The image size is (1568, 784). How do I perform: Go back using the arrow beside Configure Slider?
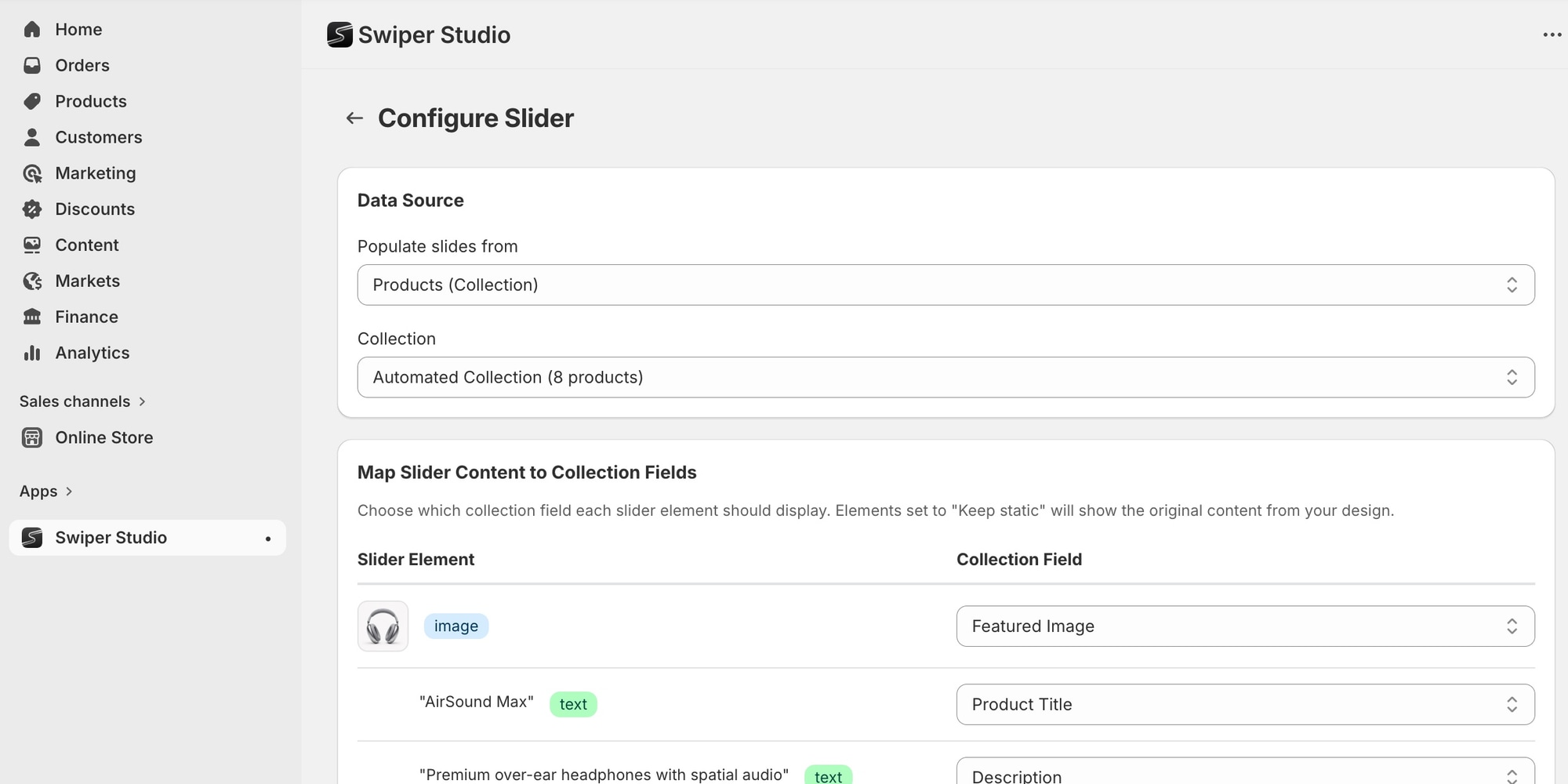[x=354, y=118]
